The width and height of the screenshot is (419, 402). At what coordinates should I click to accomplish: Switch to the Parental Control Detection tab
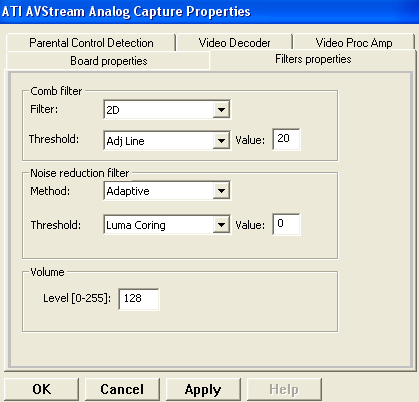pyautogui.click(x=91, y=43)
